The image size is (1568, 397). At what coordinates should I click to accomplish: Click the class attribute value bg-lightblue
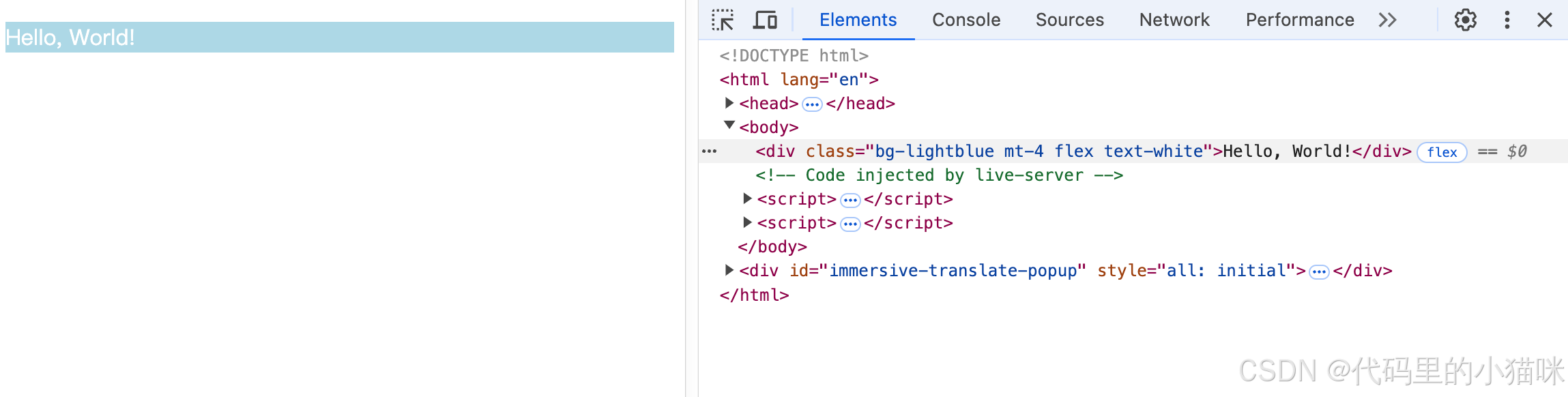(x=934, y=151)
